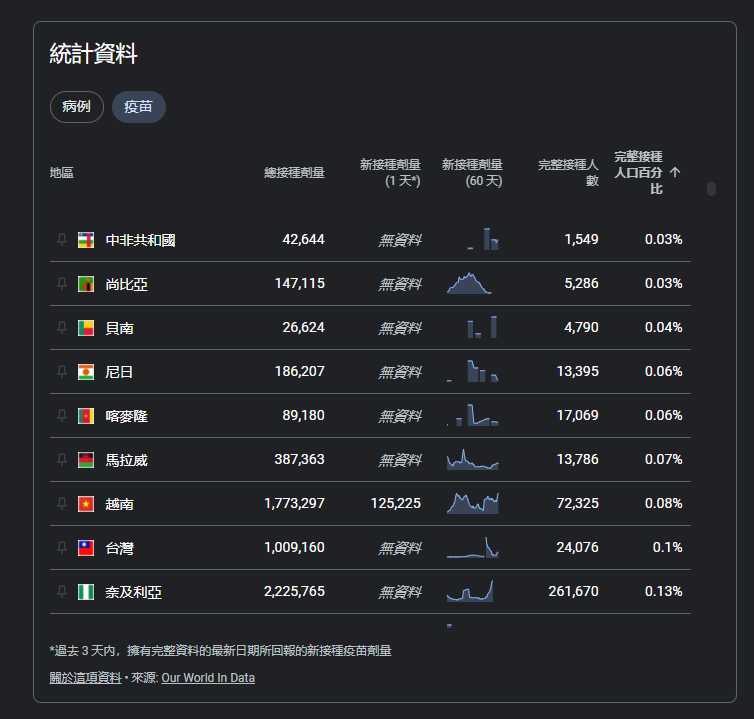Pin the 中非共和國 row
This screenshot has height=719, width=754.
pyautogui.click(x=62, y=240)
